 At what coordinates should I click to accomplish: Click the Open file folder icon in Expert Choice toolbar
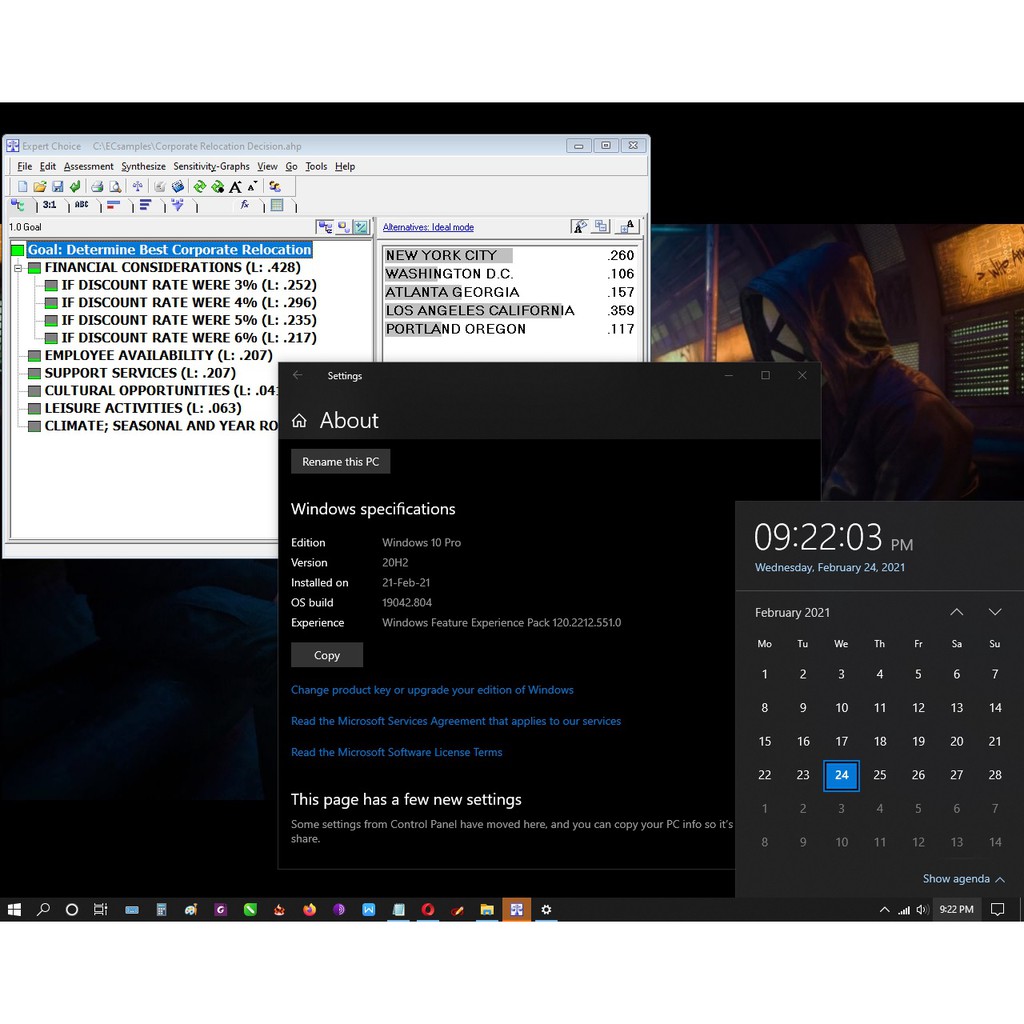point(40,187)
